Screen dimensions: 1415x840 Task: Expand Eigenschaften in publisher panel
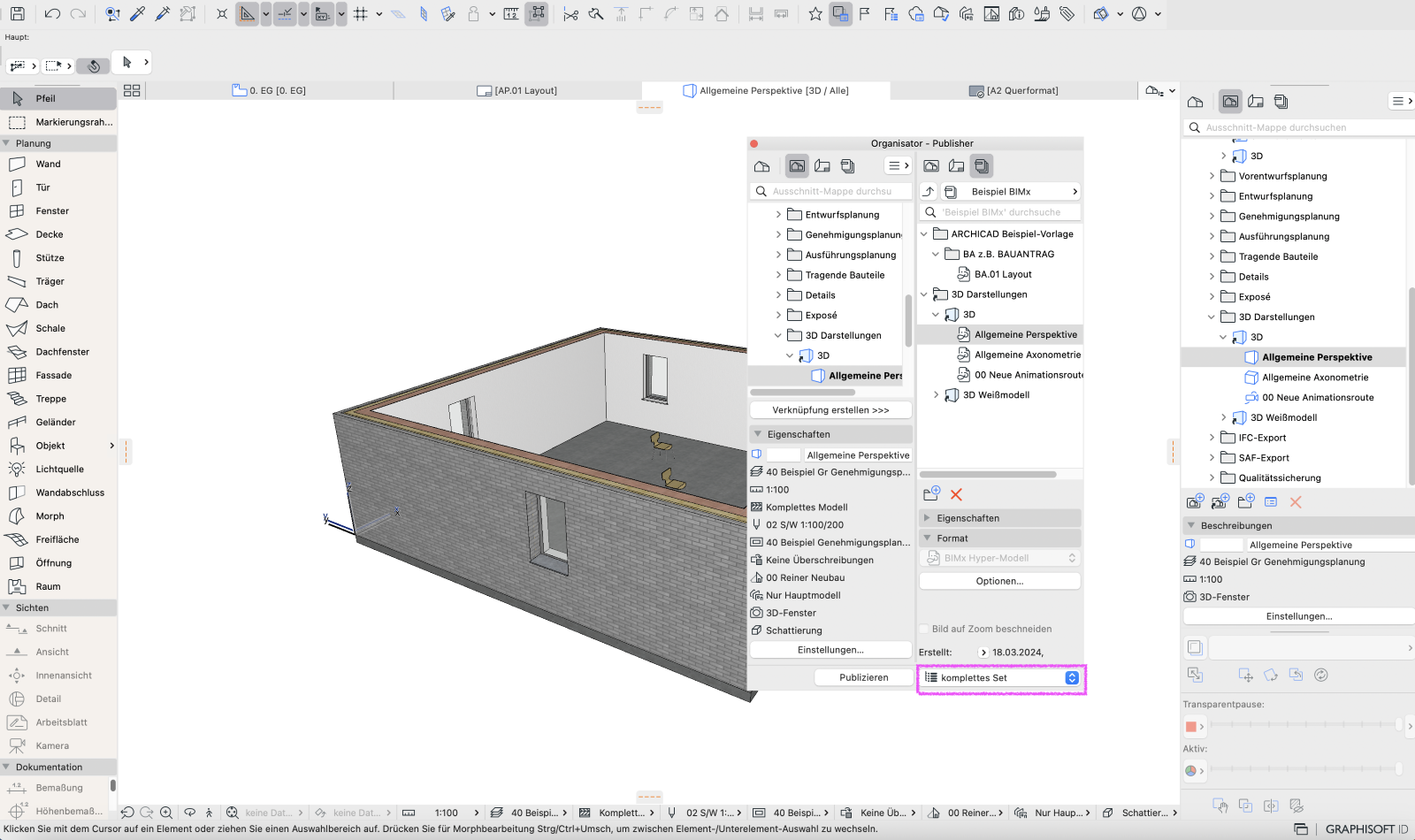click(x=927, y=518)
